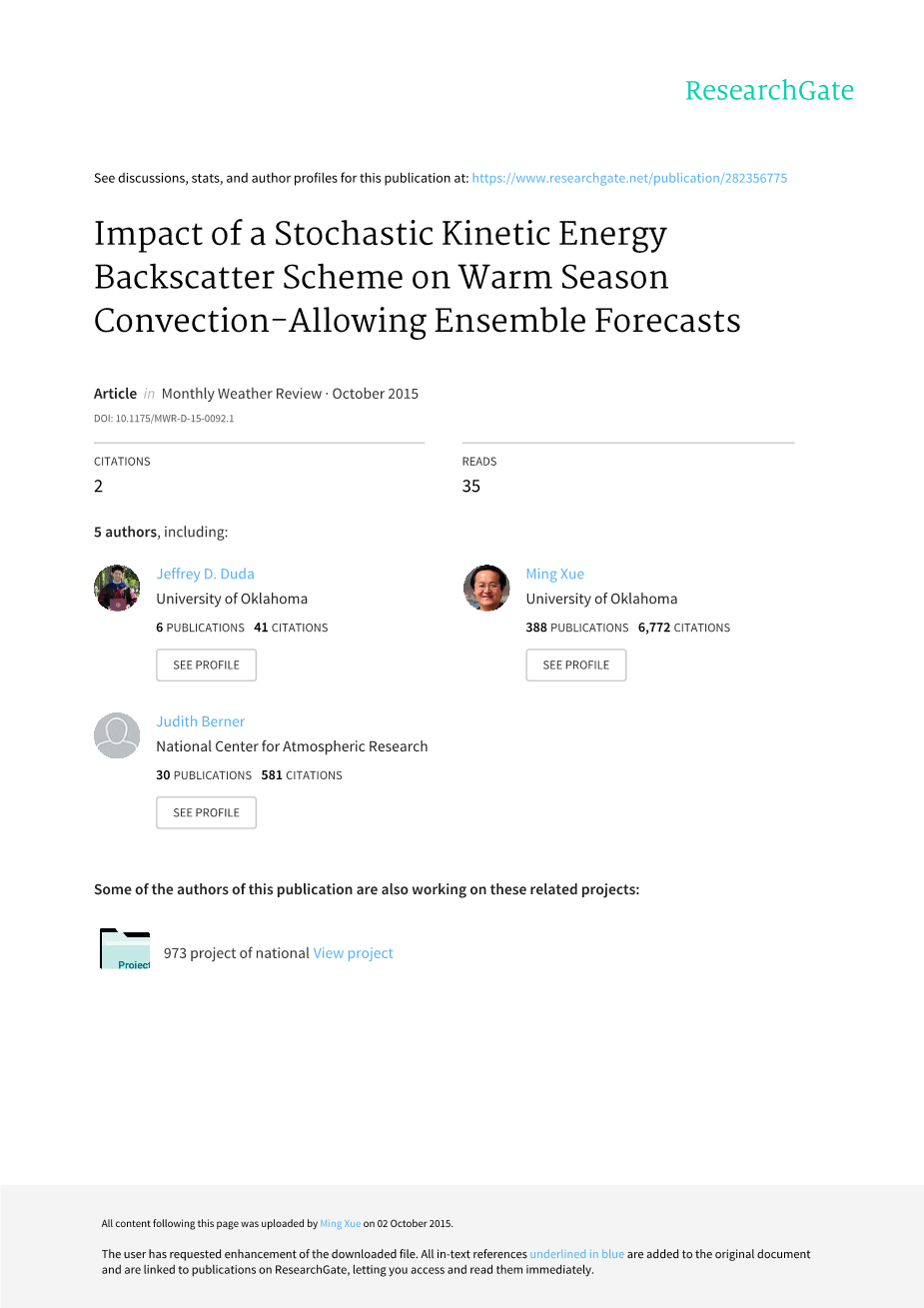This screenshot has height=1308, width=924.
Task: Click the 'underlined in blue' footer link
Action: [576, 1254]
